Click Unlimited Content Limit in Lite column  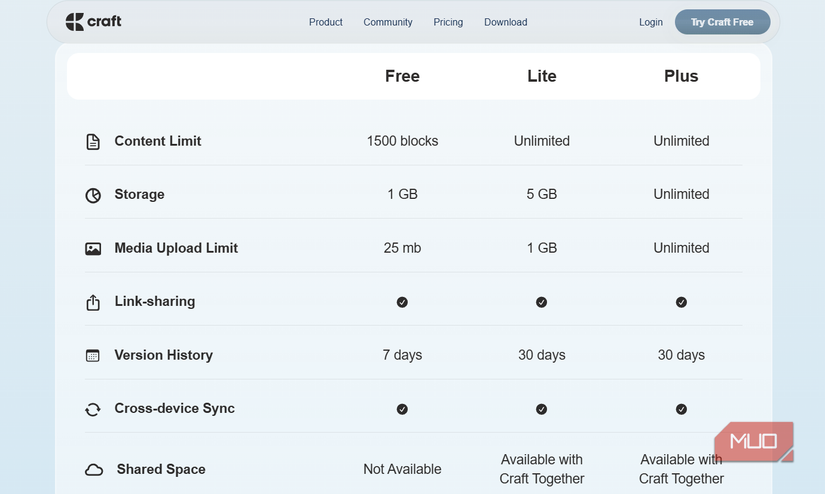tap(541, 141)
